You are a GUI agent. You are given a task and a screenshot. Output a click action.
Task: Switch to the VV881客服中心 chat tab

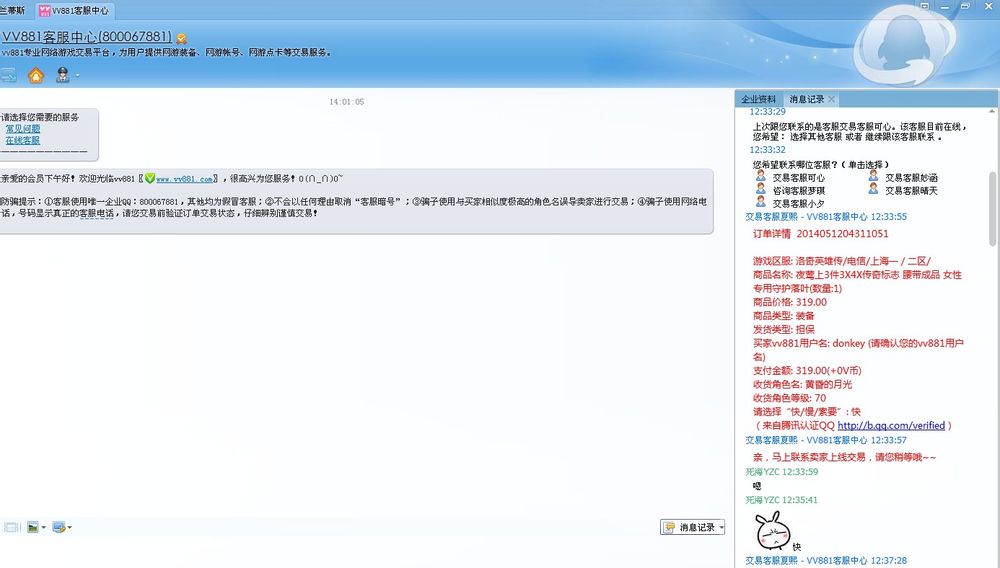(74, 10)
